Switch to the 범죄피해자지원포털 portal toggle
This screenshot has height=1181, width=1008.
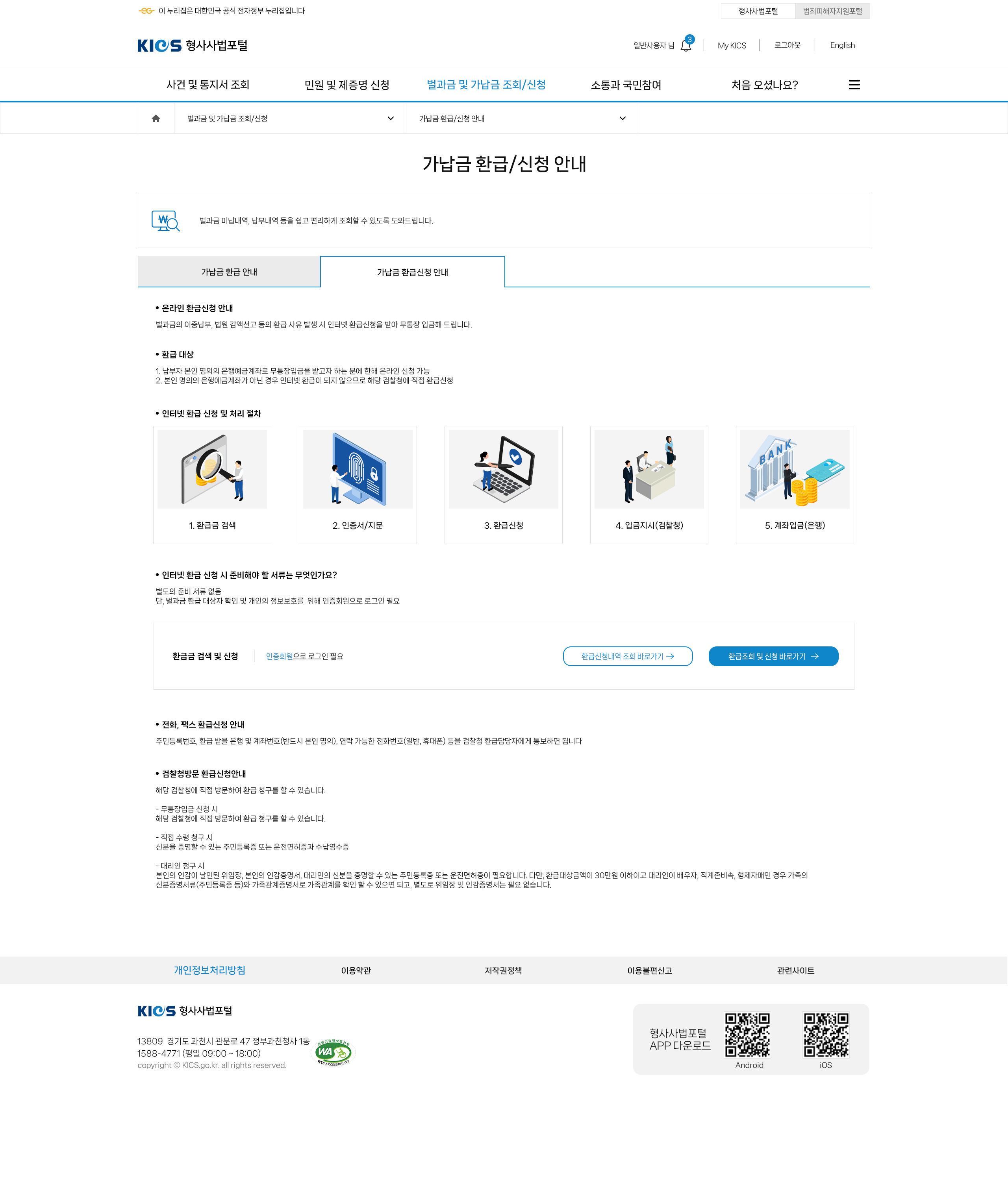pyautogui.click(x=832, y=11)
